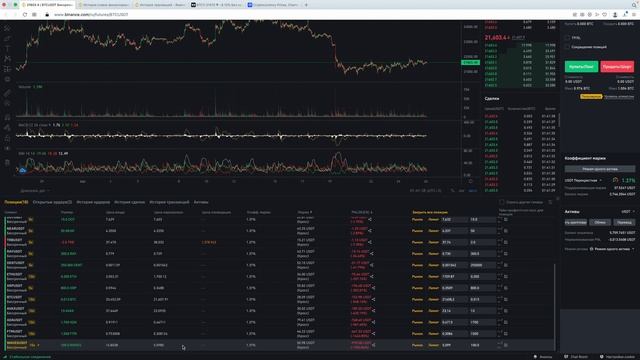Select the text tool in chart sidebar
The width and height of the screenshot is (640, 360).
click(7, 48)
